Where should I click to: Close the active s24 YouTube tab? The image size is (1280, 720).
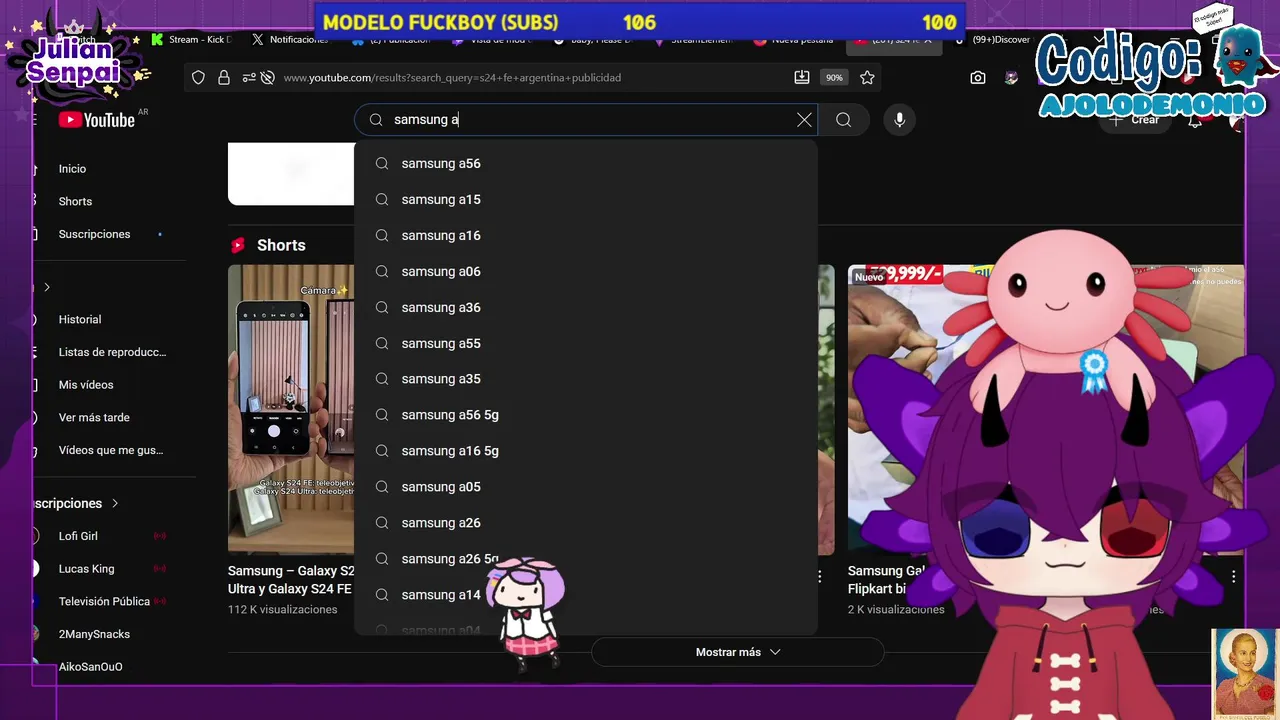pos(928,40)
